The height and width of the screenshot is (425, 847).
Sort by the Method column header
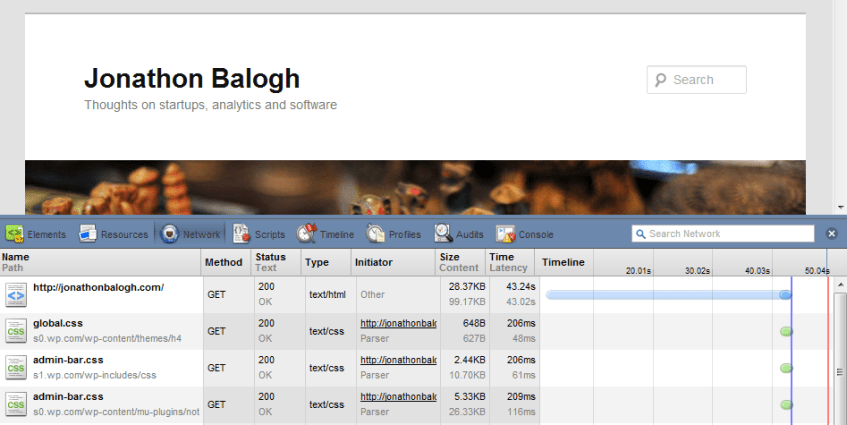point(226,262)
